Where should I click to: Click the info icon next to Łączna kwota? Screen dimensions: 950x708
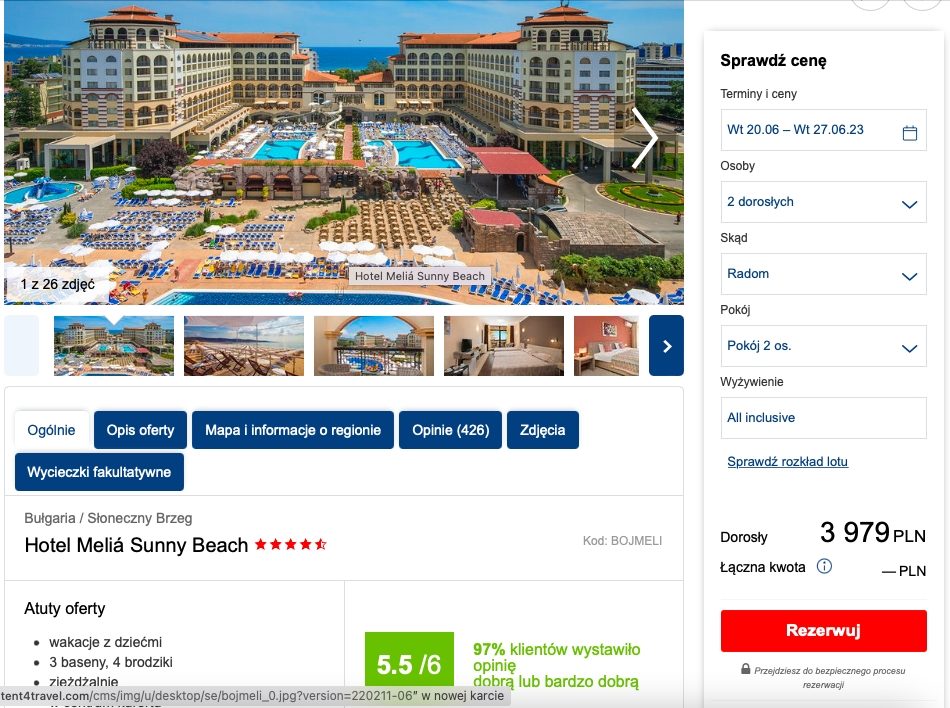pos(824,566)
